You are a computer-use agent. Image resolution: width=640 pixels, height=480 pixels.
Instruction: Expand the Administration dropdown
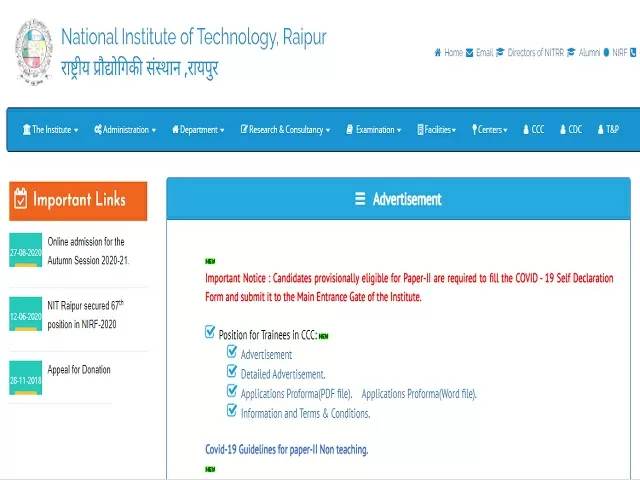click(125, 130)
